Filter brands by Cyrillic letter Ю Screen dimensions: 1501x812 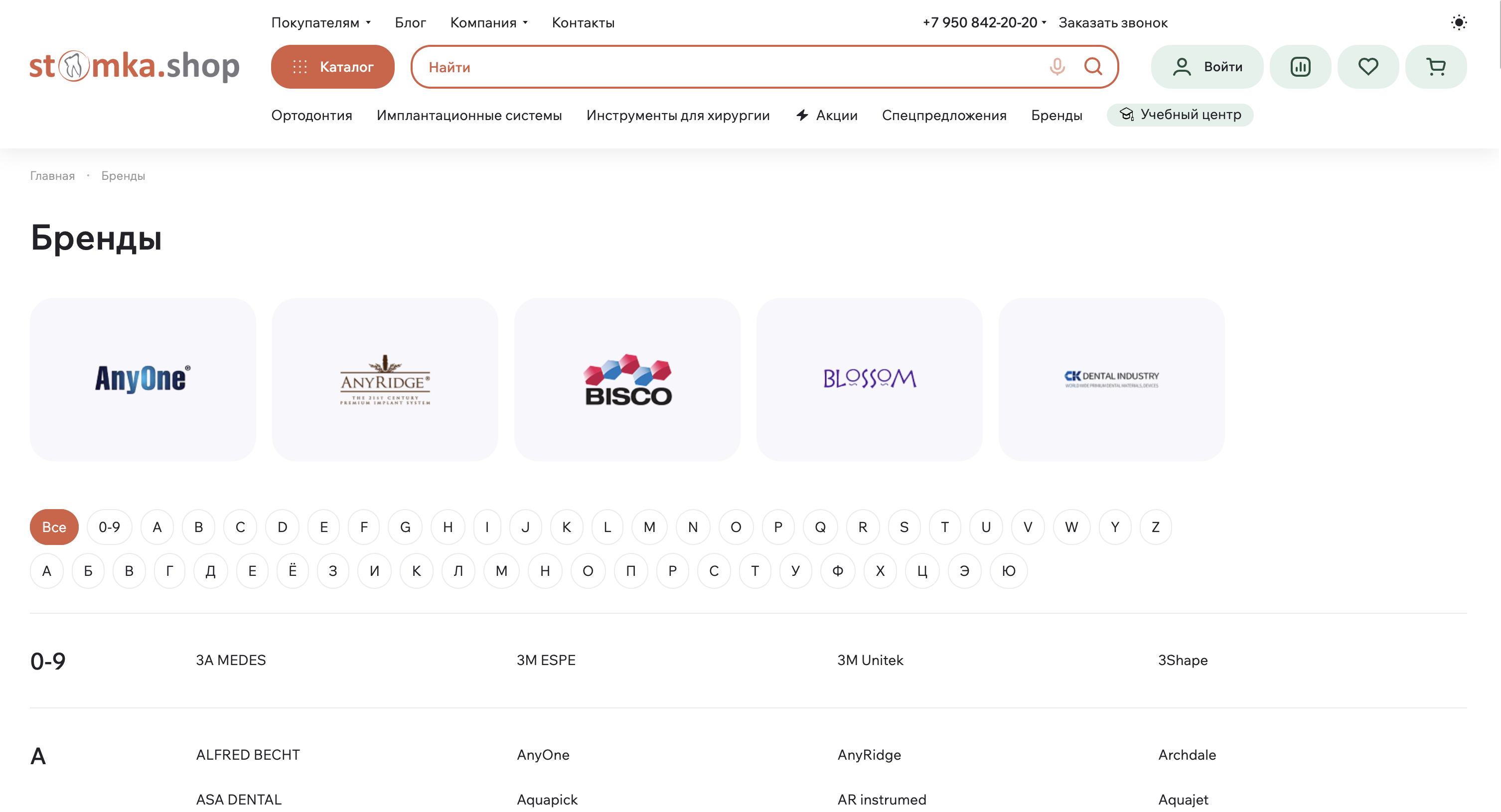point(1009,570)
